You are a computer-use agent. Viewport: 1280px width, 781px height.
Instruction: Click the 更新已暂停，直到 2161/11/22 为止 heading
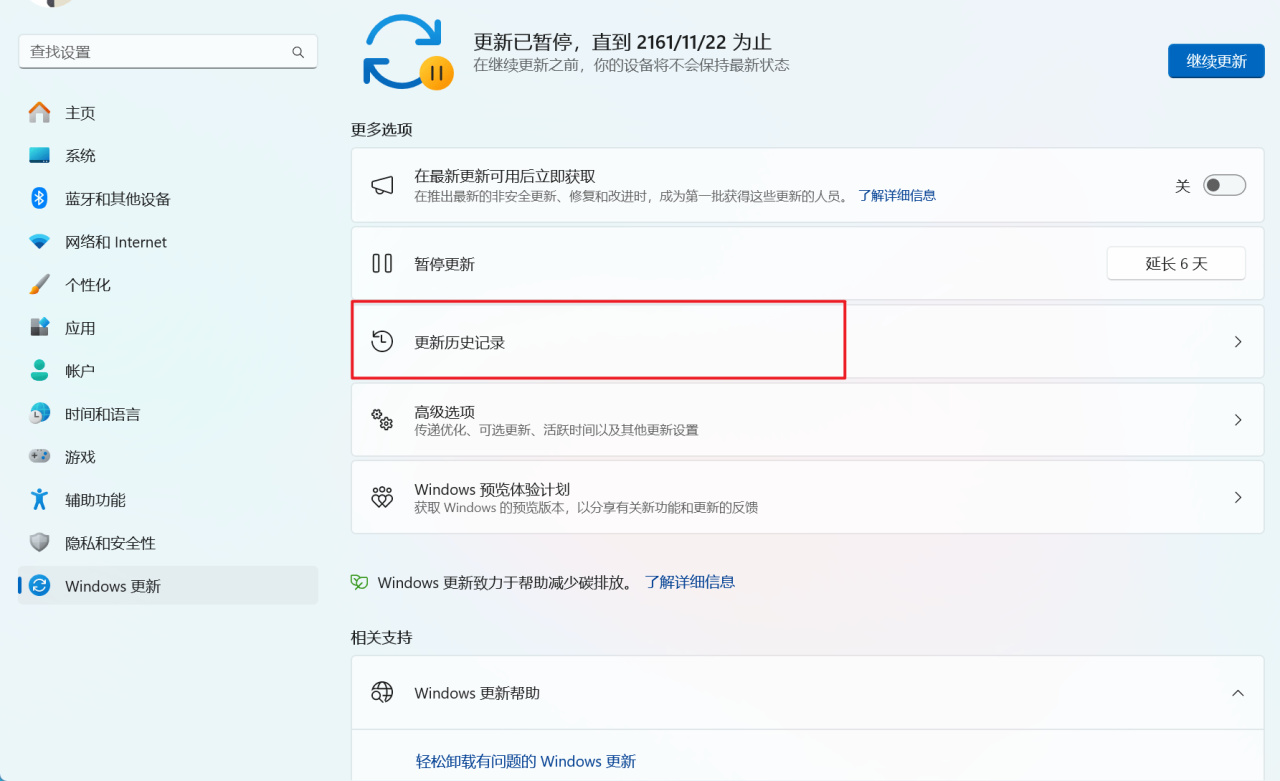[x=622, y=42]
